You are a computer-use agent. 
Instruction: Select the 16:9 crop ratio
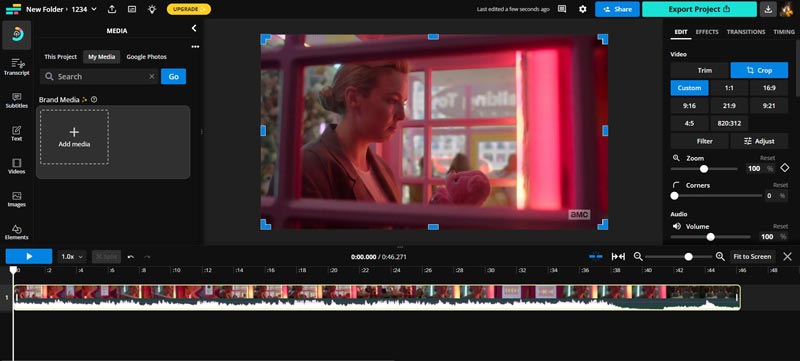[x=769, y=88]
